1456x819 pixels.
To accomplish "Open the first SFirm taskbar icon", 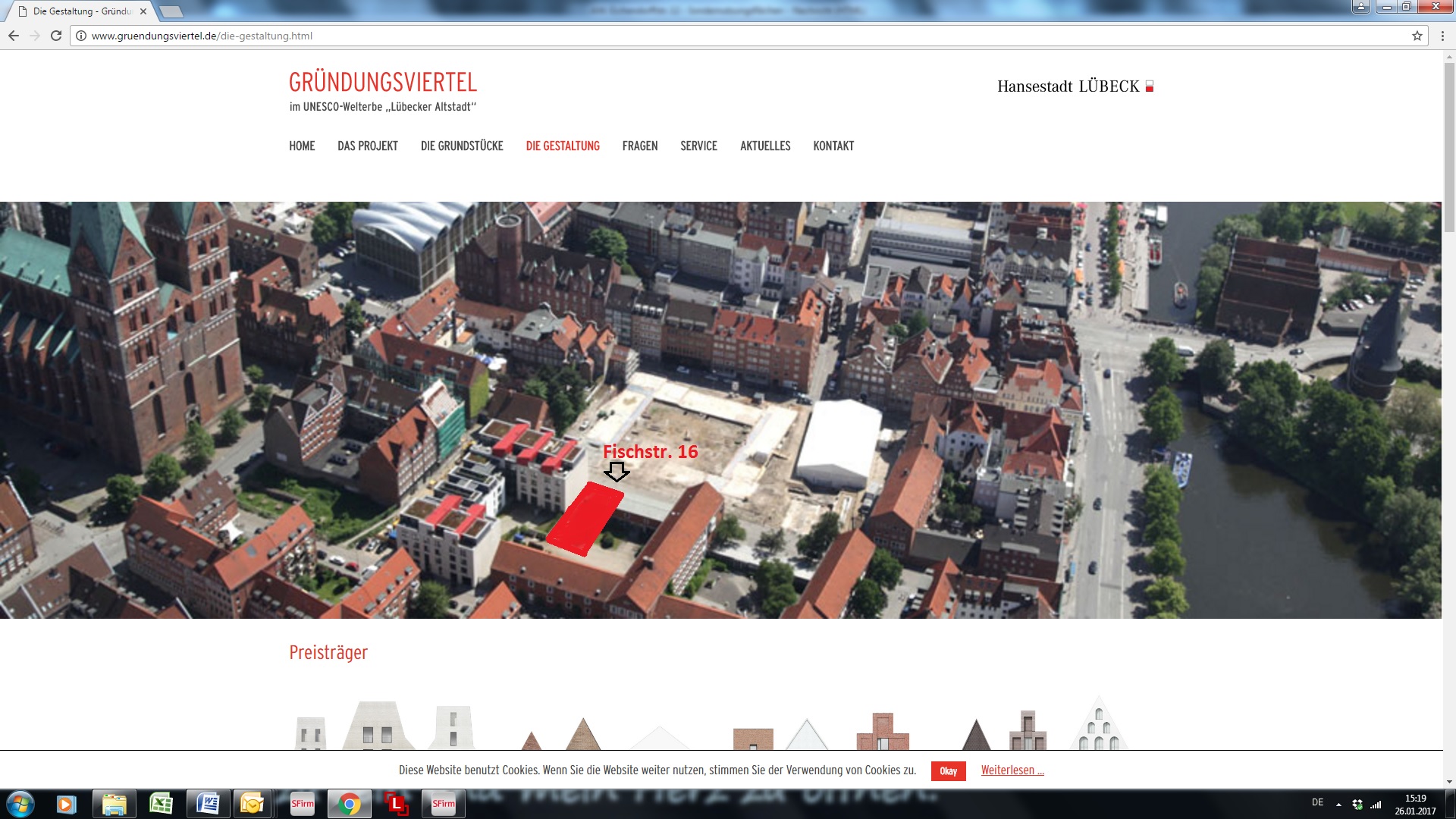I will (x=303, y=804).
